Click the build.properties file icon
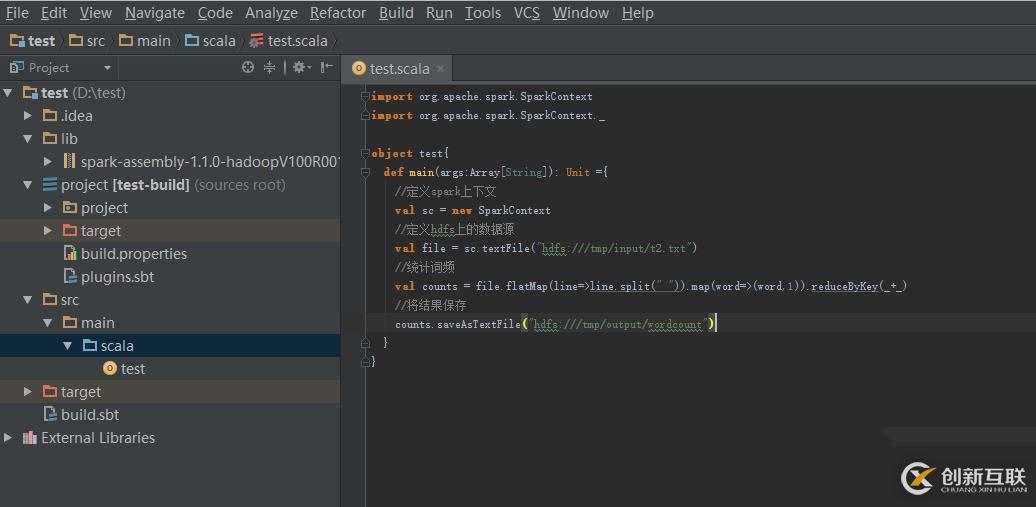Screen dimensions: 1036x507 tap(69, 254)
